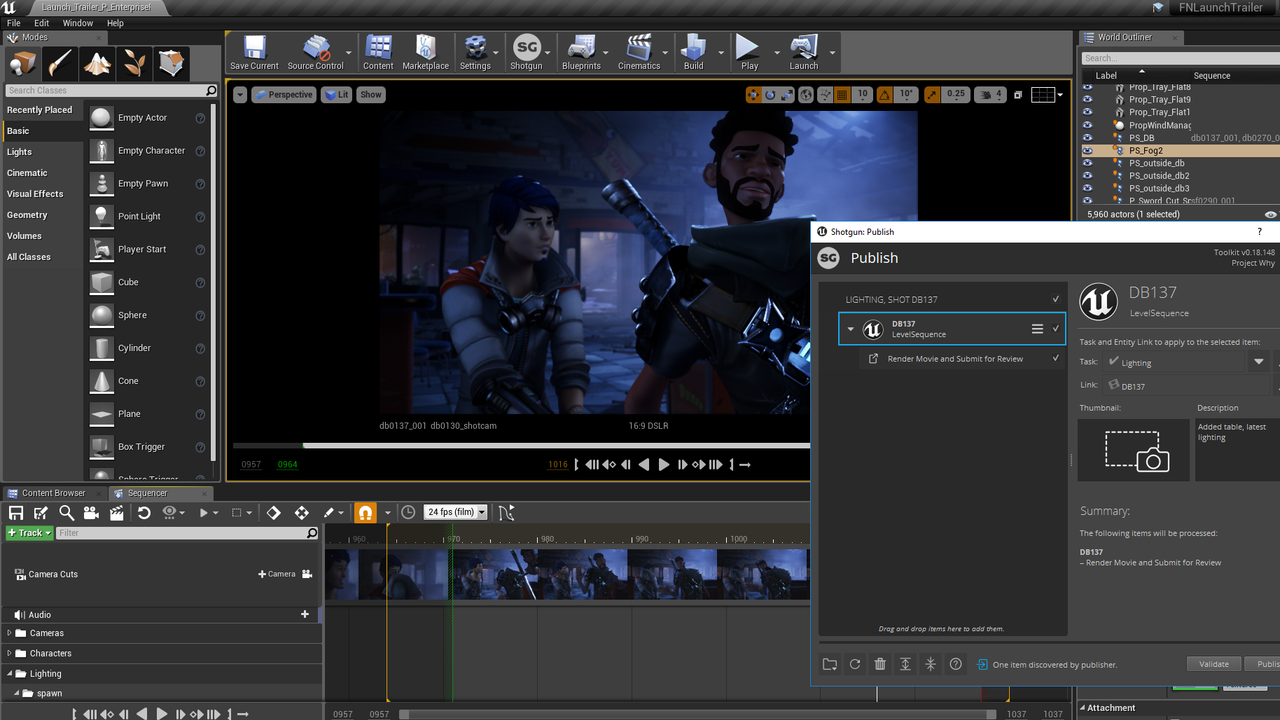
Task: Toggle the DB137 LevelSequence item checkmark
Action: point(1055,328)
